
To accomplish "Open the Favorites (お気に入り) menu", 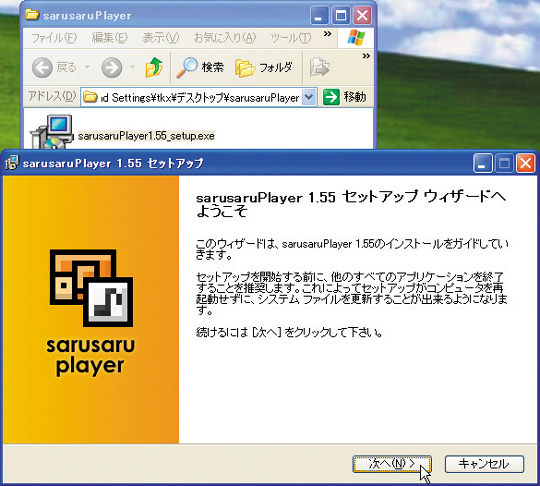I will tap(225, 38).
